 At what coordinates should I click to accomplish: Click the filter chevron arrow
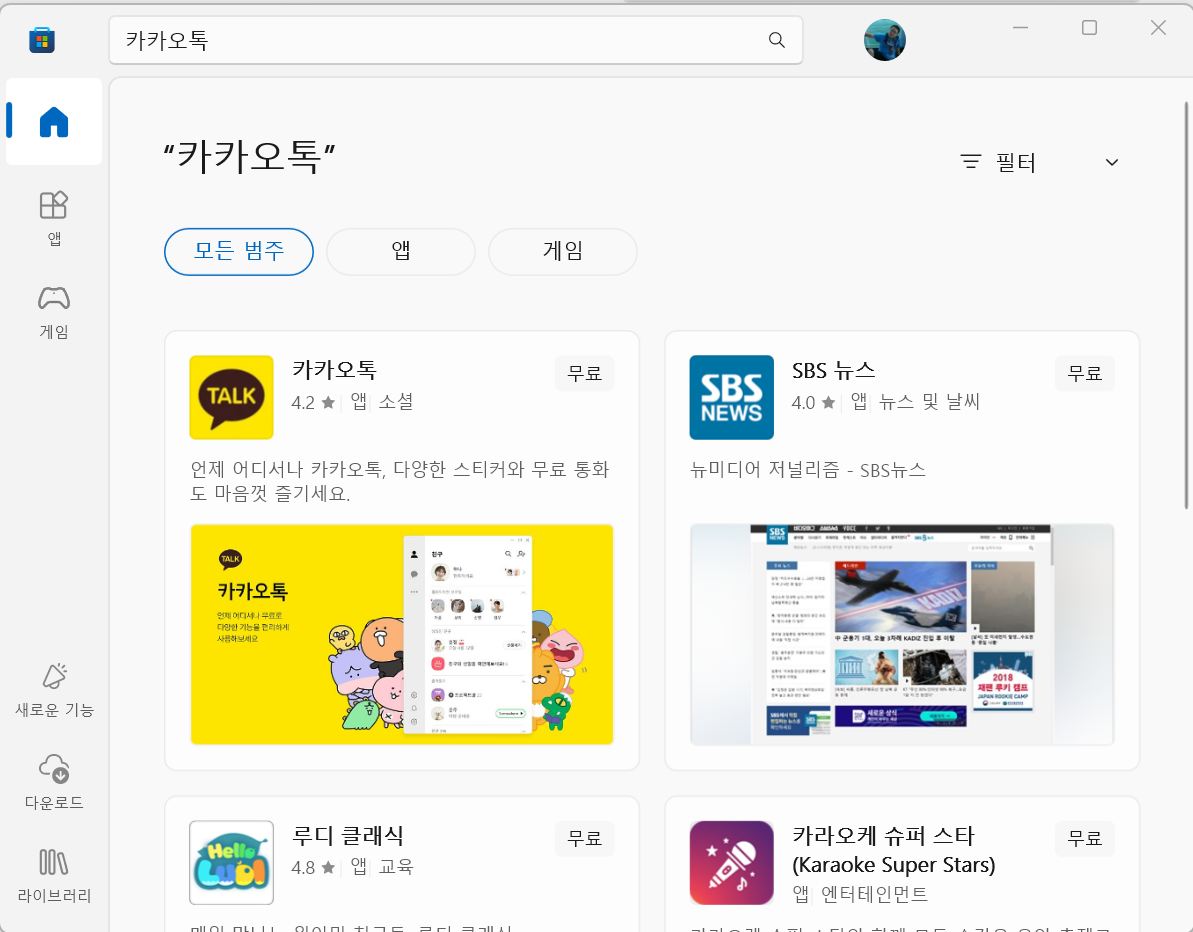(1112, 162)
